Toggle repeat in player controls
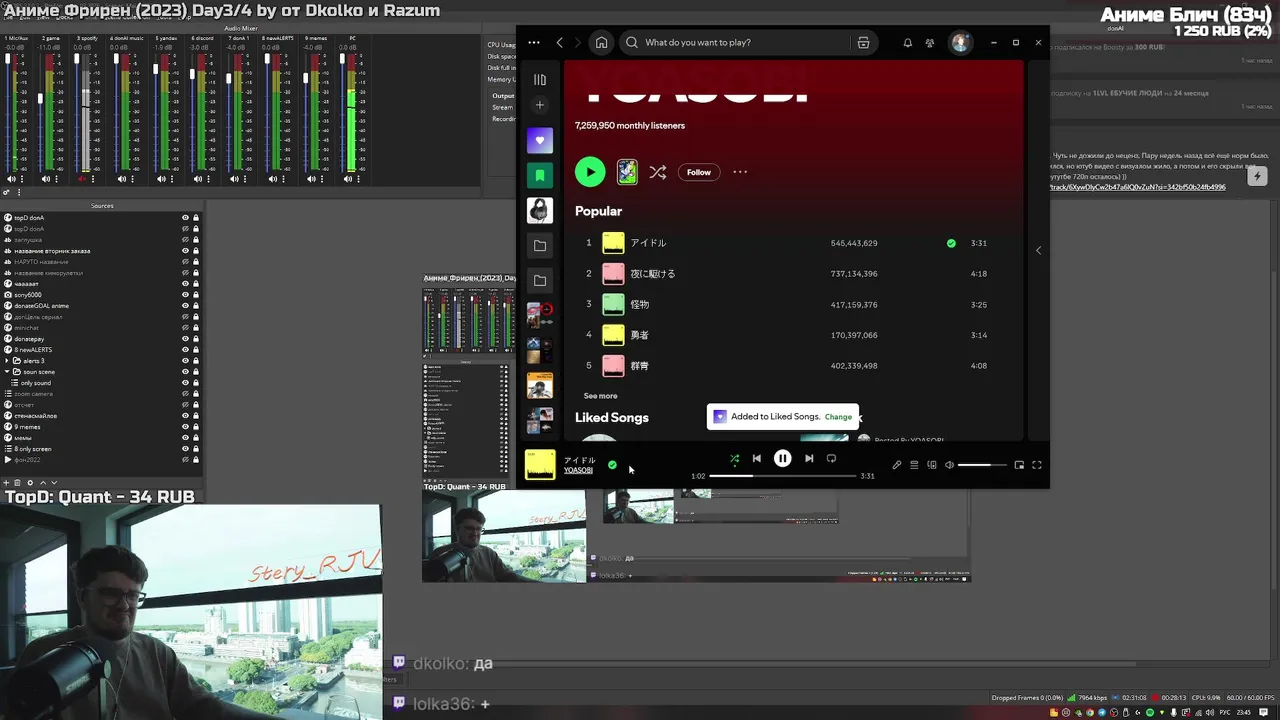Viewport: 1280px width, 720px height. pos(831,459)
